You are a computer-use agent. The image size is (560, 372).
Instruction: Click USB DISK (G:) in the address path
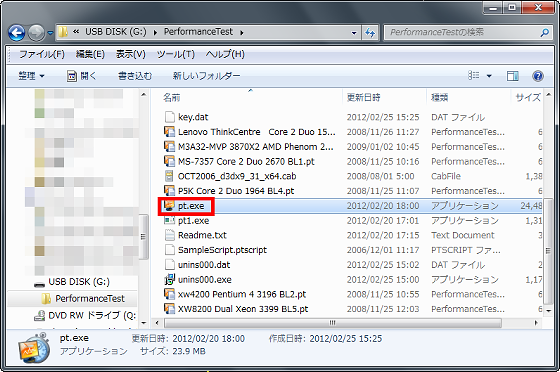click(x=116, y=32)
